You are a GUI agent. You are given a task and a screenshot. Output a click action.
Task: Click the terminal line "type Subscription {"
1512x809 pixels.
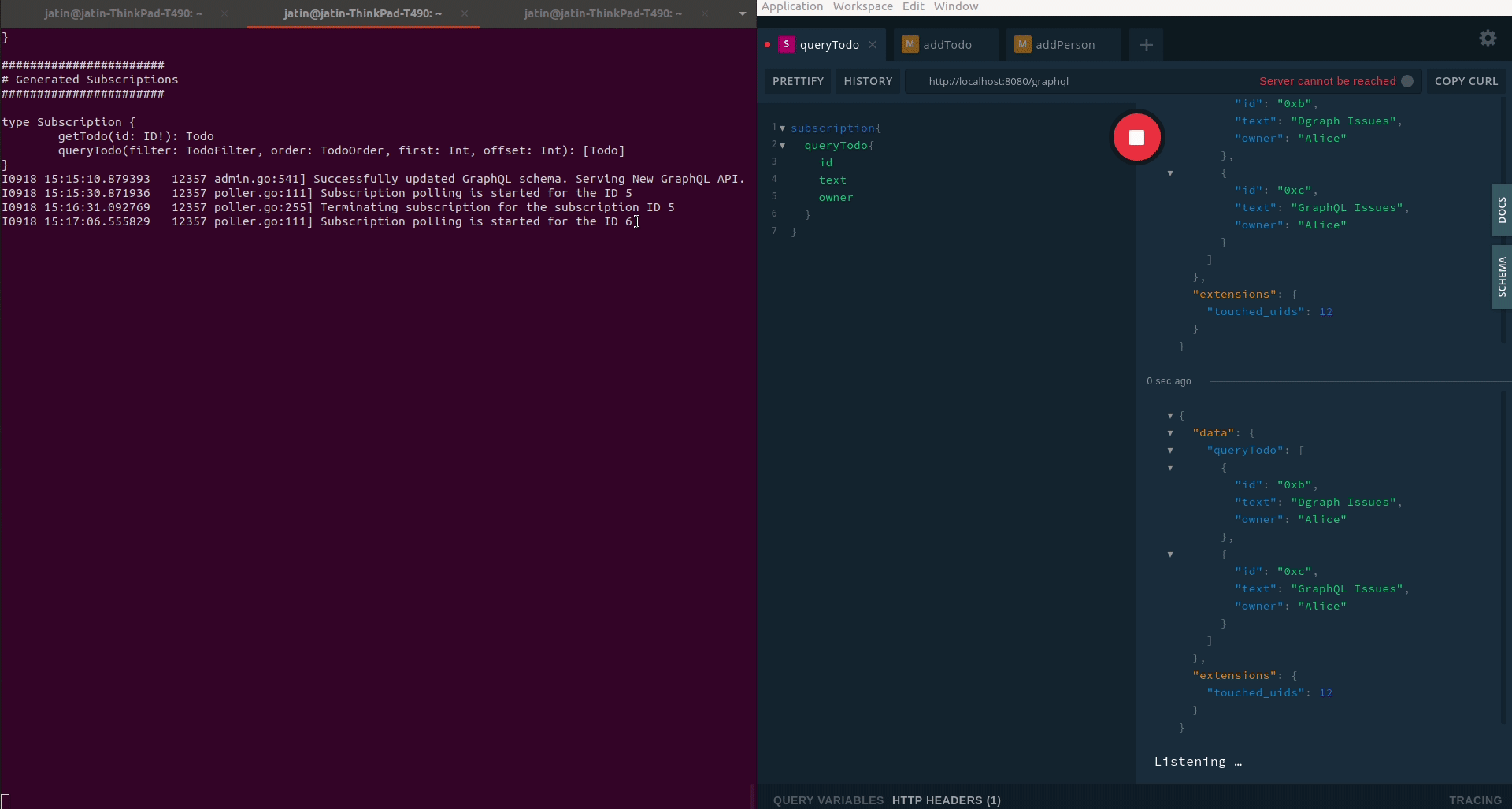(69, 122)
